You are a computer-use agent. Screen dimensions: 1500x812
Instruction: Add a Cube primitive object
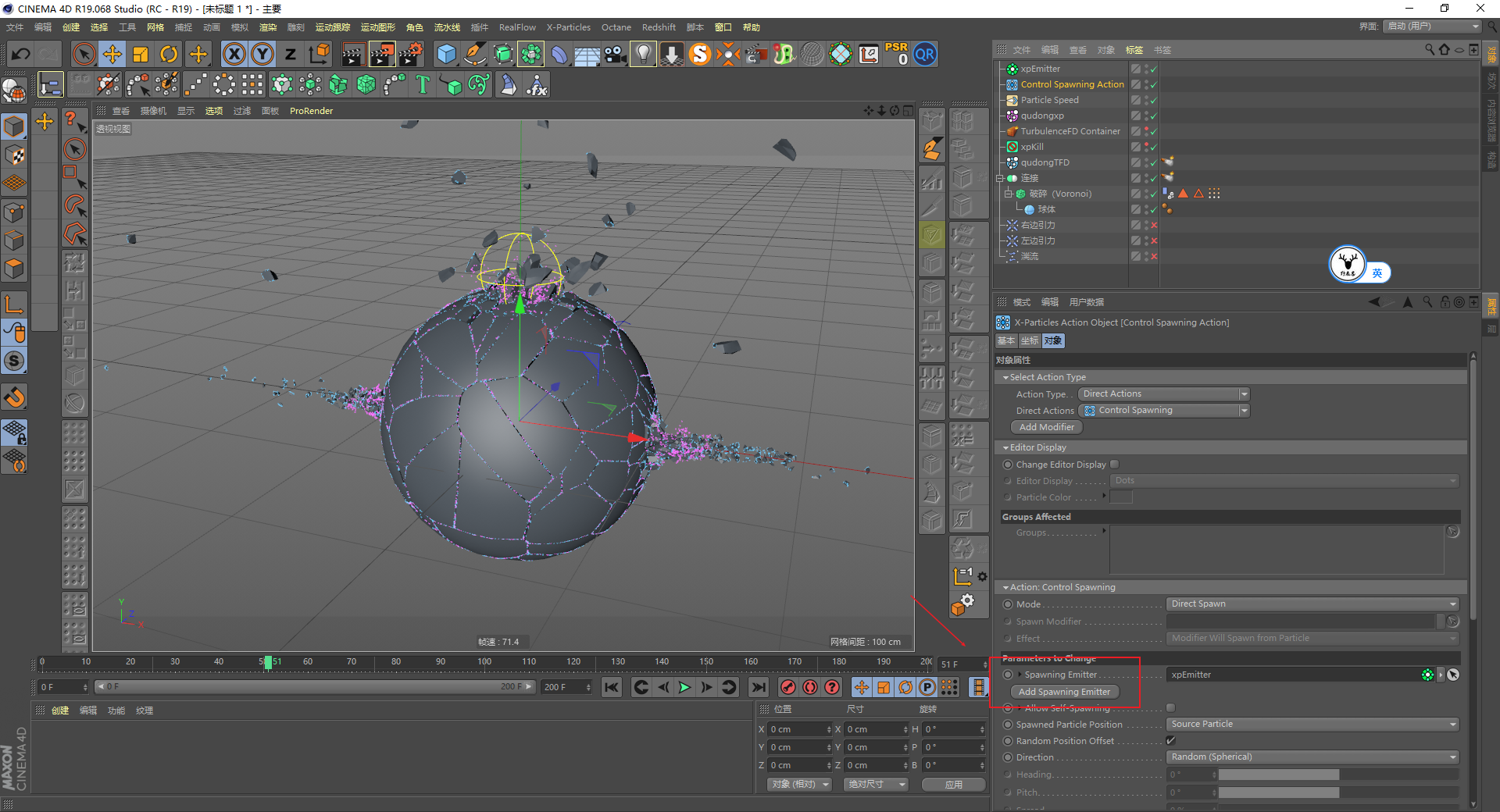[447, 55]
